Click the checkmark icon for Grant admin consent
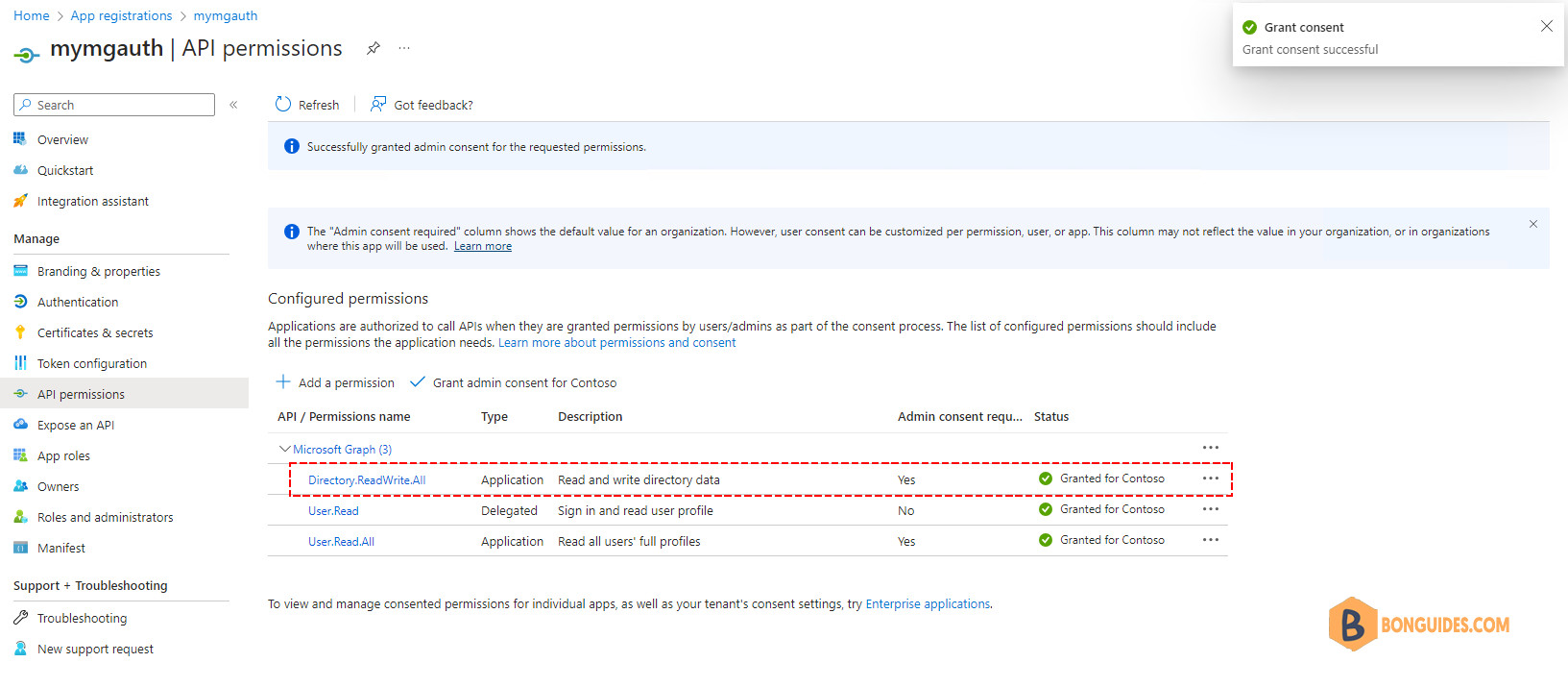Viewport: 1568px width, 687px height. click(x=418, y=381)
